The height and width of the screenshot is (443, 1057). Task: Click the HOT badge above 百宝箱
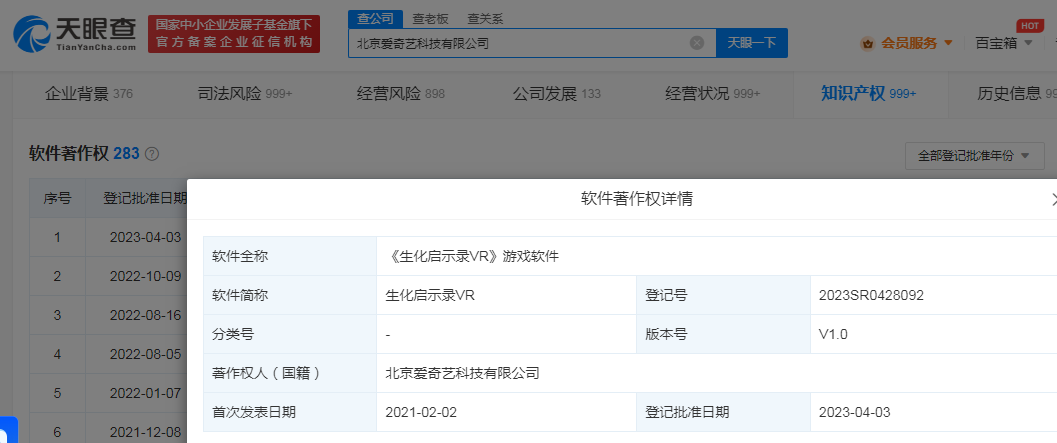click(1029, 26)
